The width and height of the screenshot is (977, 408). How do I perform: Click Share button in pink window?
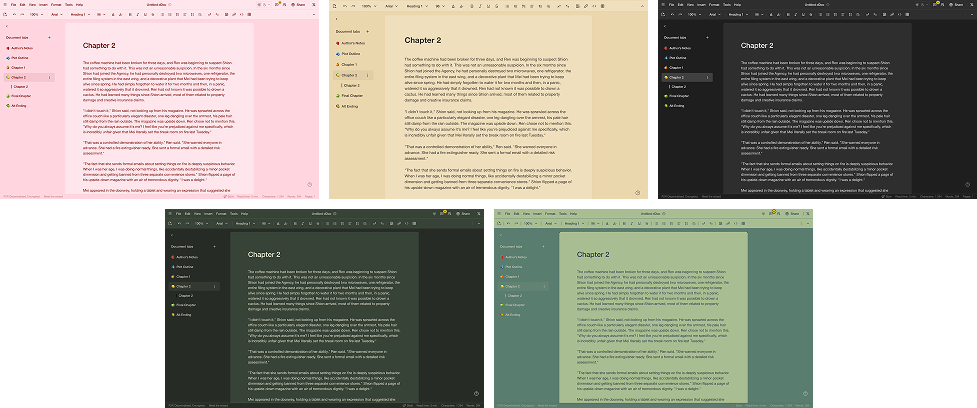[x=297, y=4]
